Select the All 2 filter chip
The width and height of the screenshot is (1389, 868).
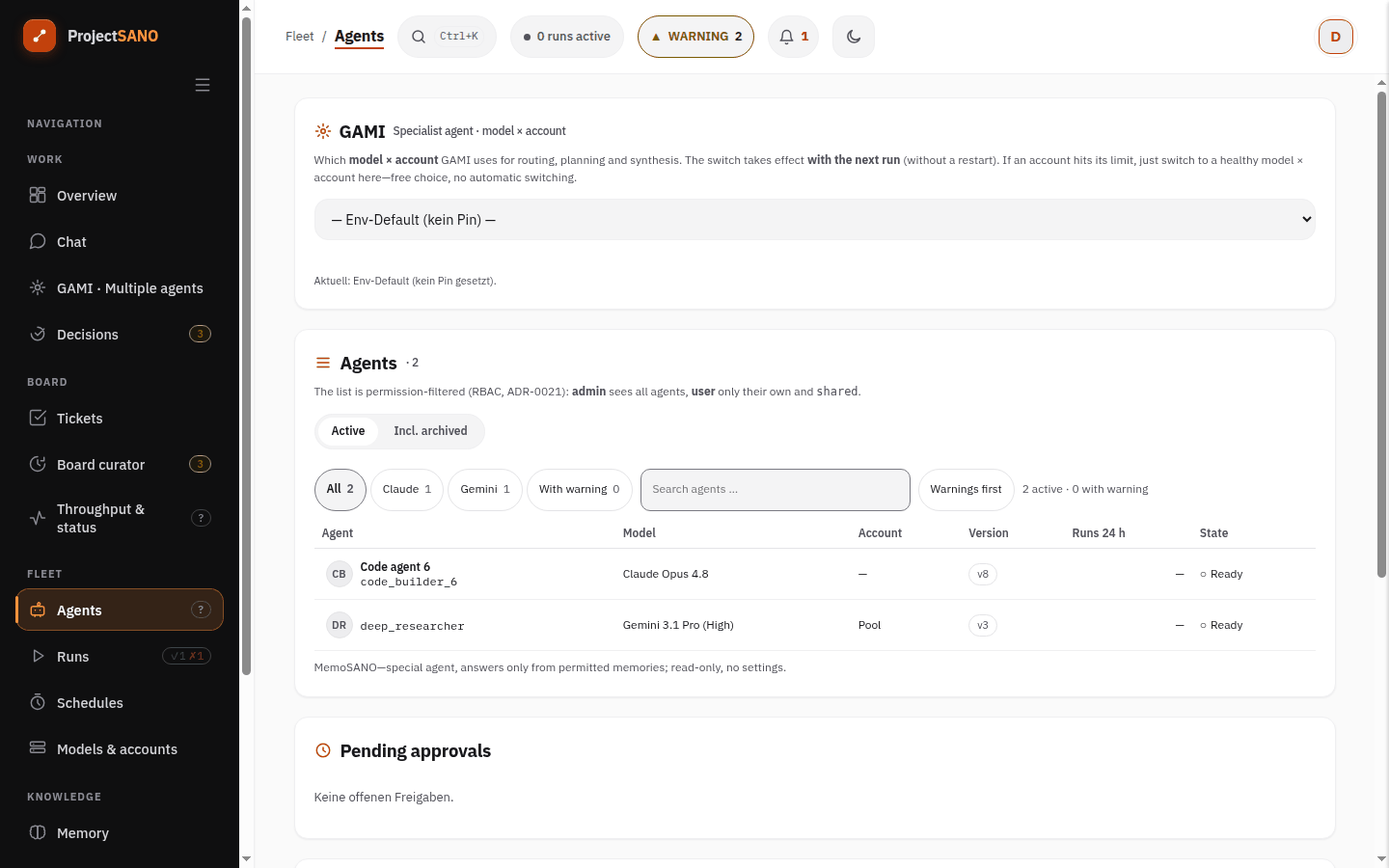(x=340, y=490)
